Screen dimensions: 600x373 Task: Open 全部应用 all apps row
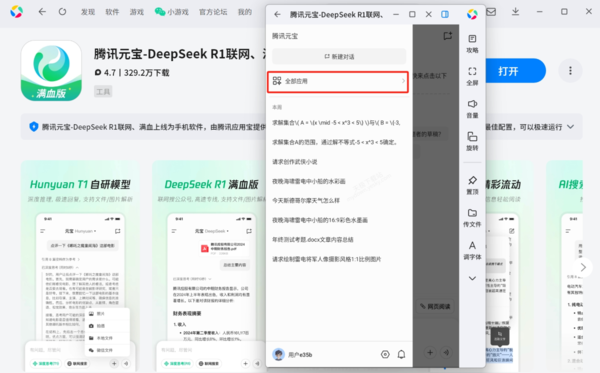(x=338, y=81)
